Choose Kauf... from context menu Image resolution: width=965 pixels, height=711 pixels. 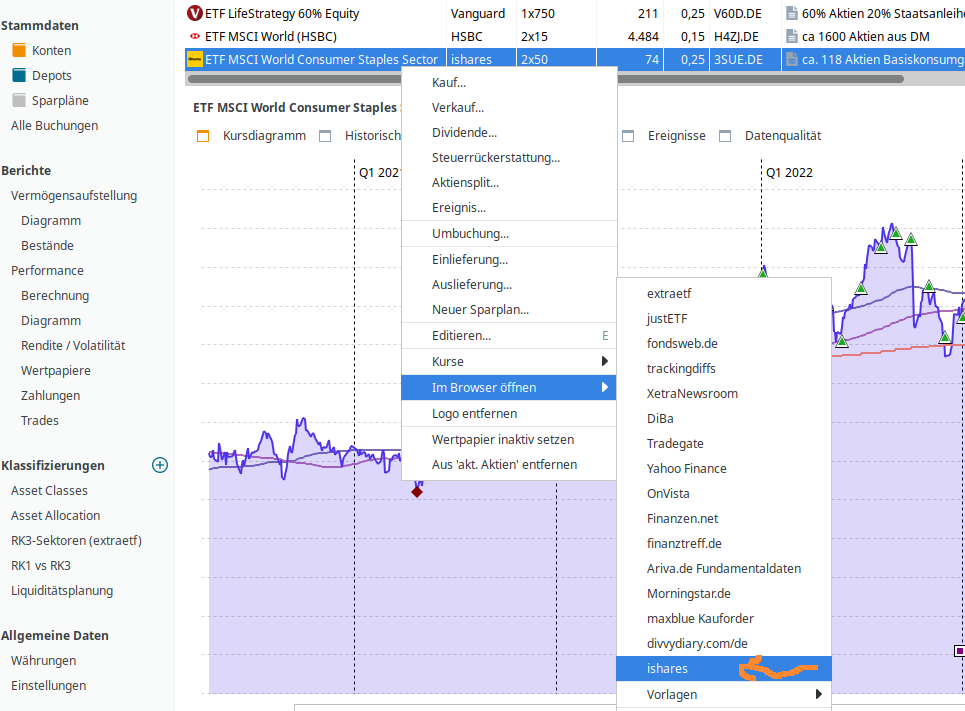point(508,82)
